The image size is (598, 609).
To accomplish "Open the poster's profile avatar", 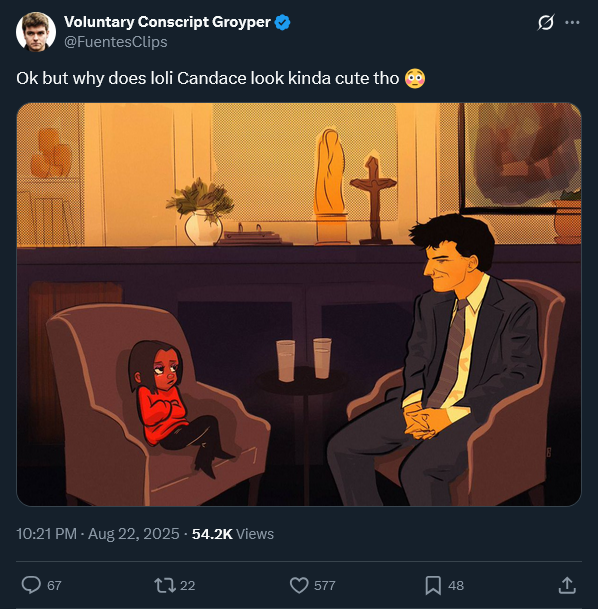I will (36, 31).
